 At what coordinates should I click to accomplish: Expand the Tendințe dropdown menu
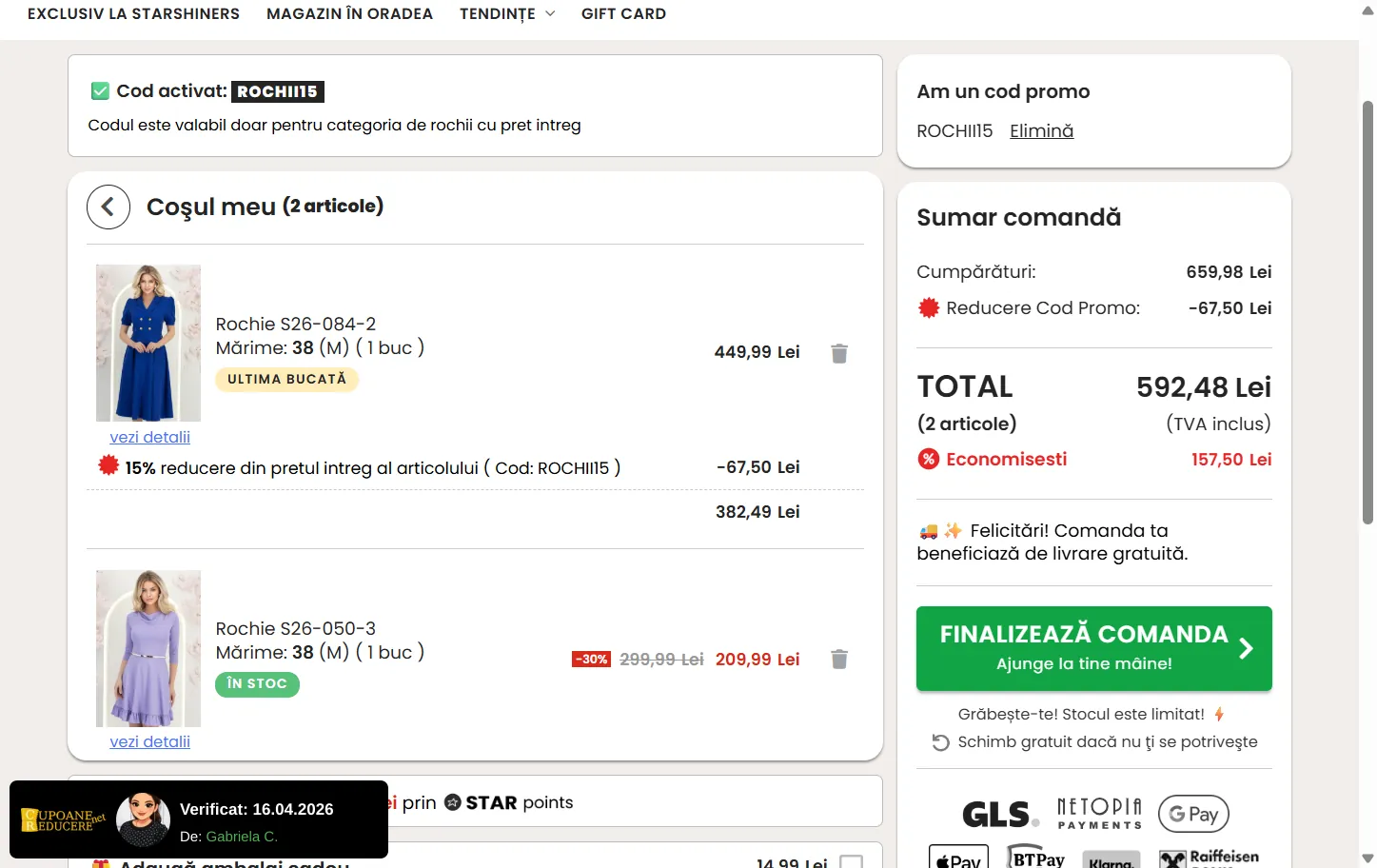[x=507, y=14]
